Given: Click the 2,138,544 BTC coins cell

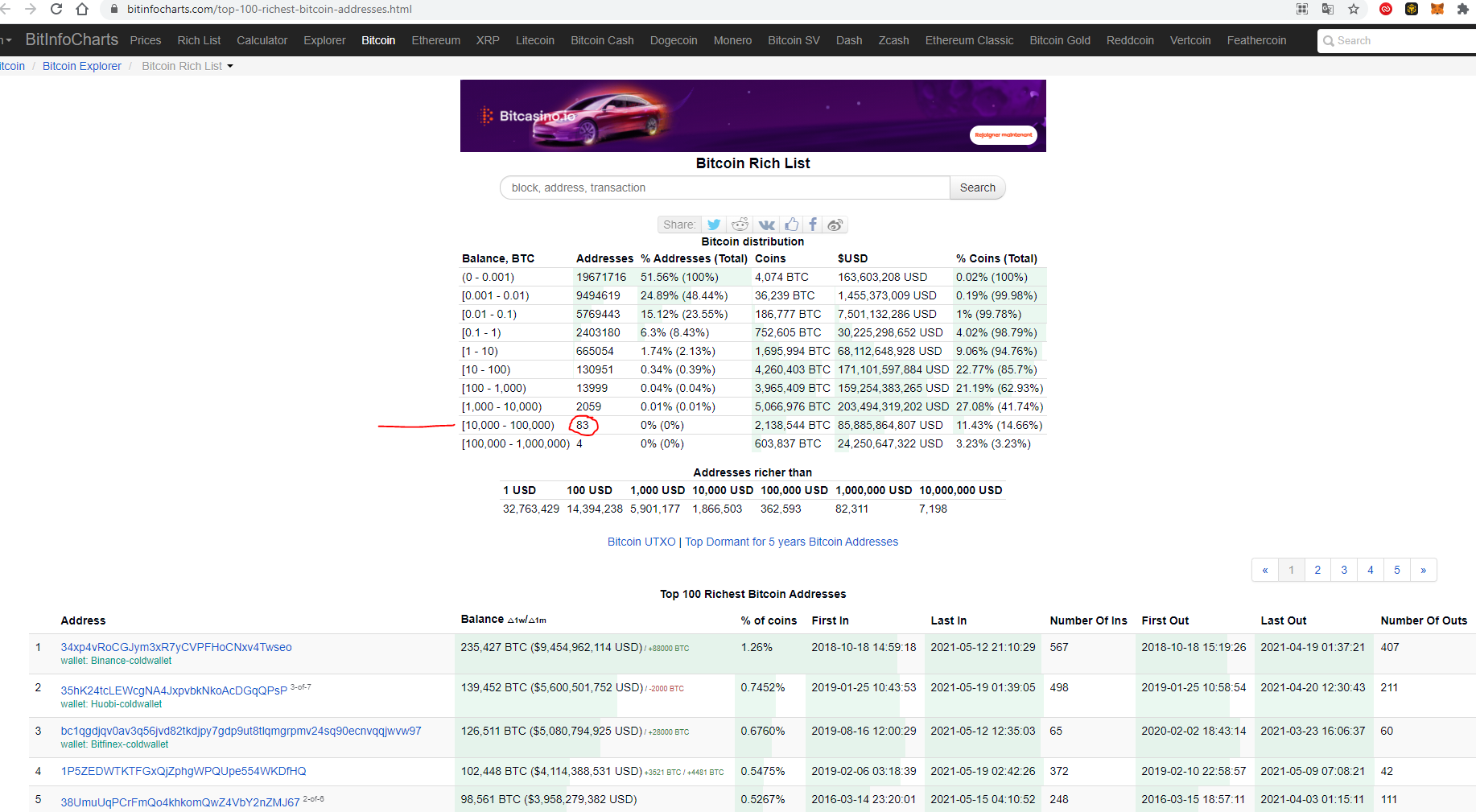Looking at the screenshot, I should [x=792, y=425].
